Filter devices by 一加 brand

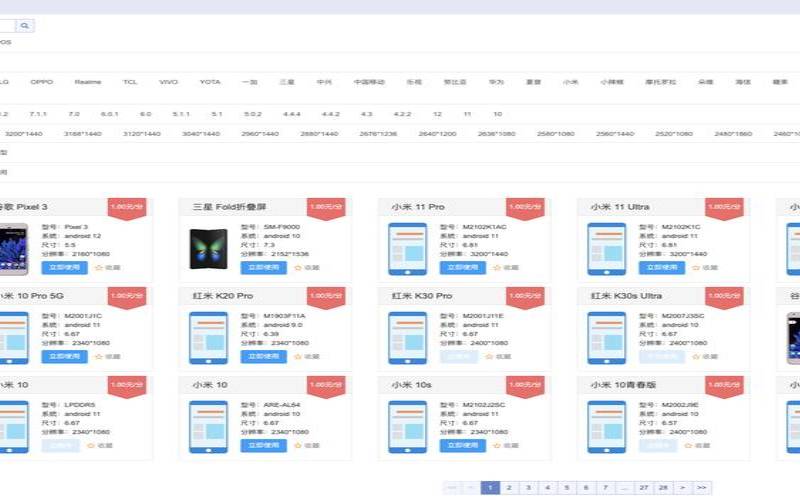pos(249,82)
